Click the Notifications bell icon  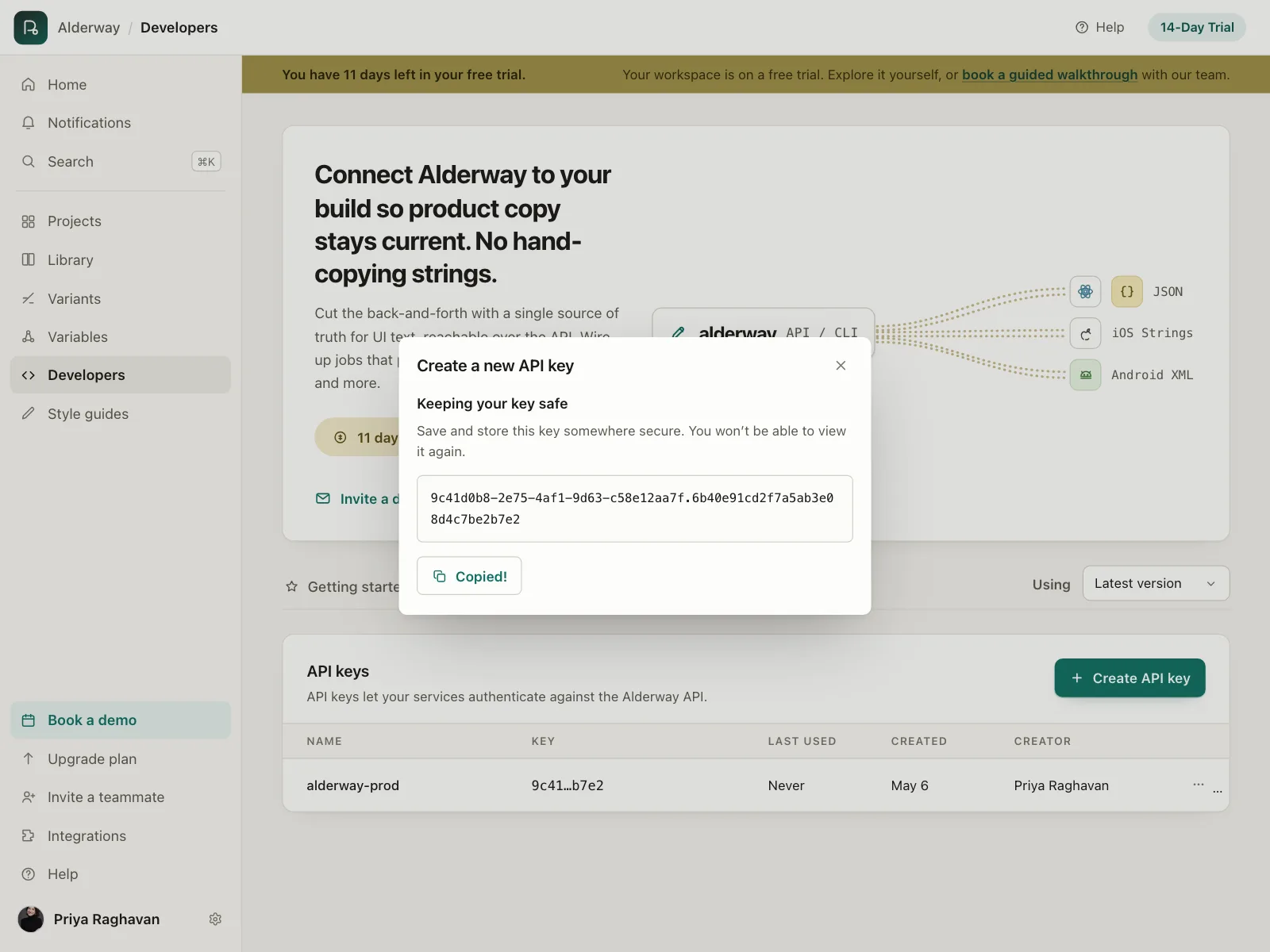point(29,123)
